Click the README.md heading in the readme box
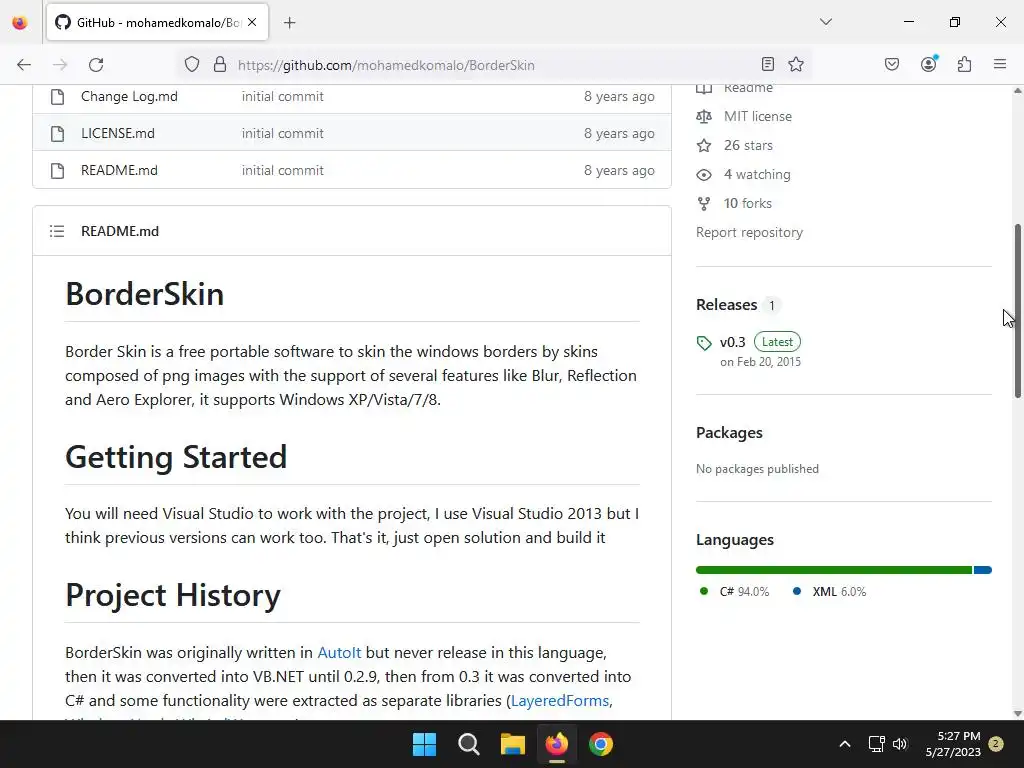This screenshot has height=768, width=1024. click(120, 231)
